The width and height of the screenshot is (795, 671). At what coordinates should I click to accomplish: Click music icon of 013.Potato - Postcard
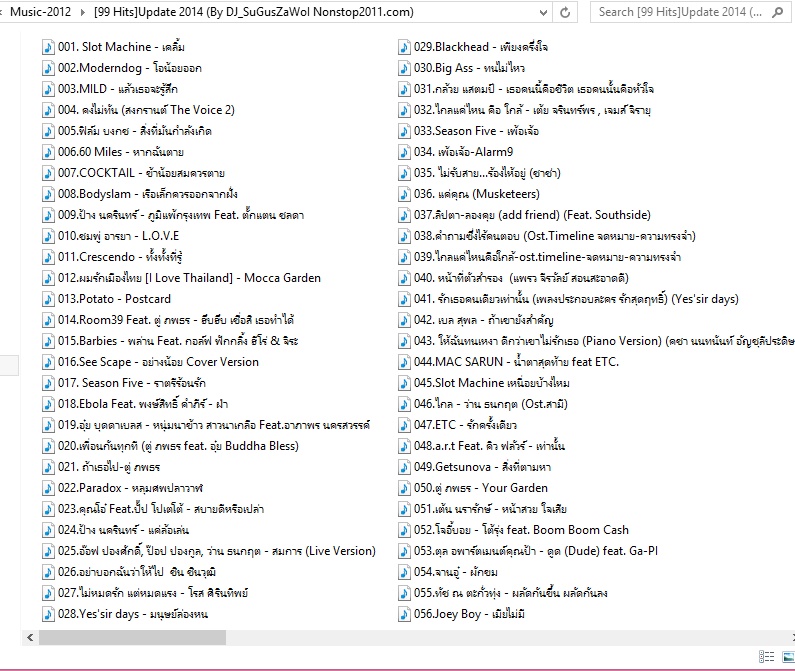coord(48,299)
